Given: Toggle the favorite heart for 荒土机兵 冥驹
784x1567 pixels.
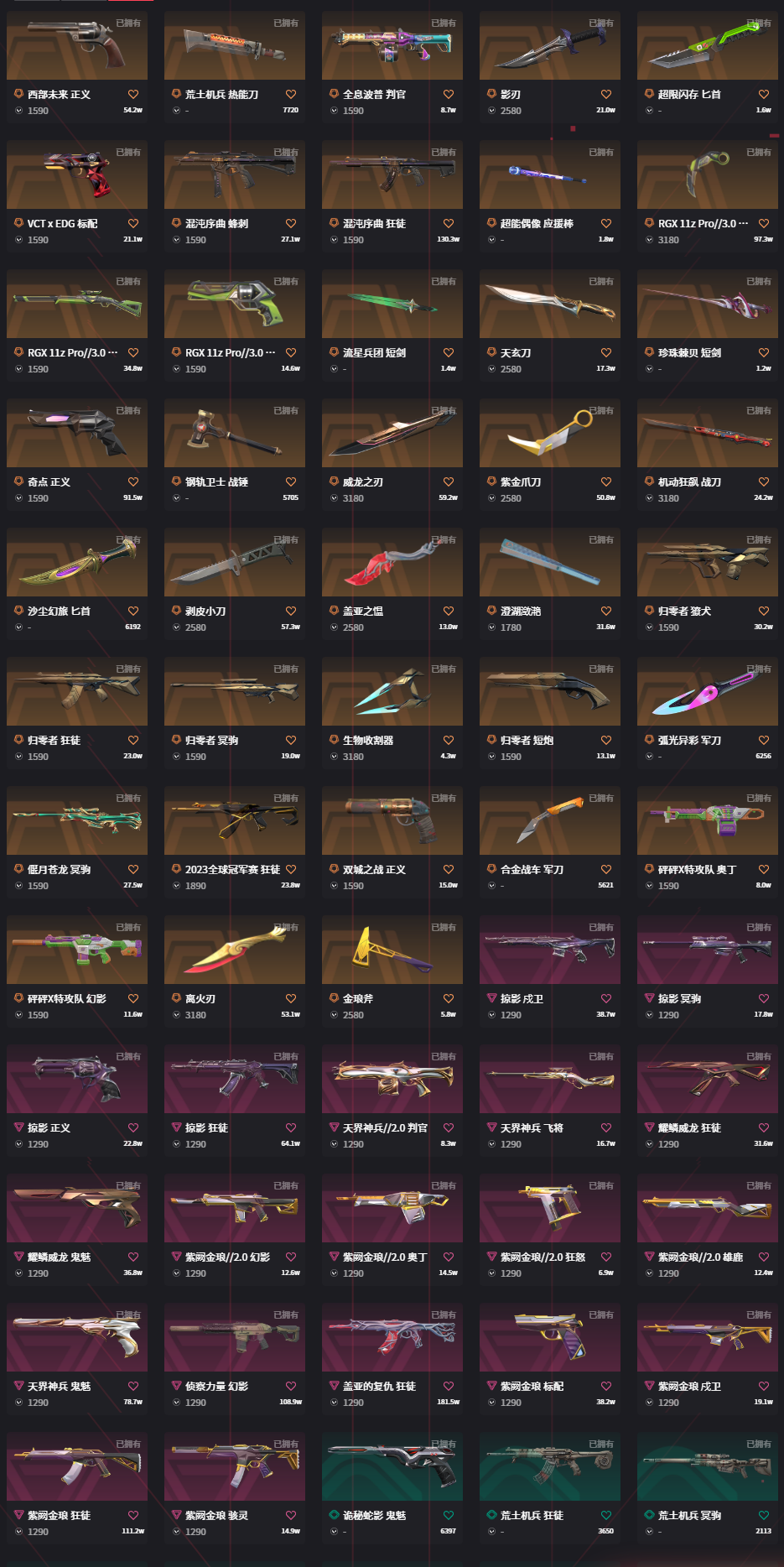Looking at the screenshot, I should pos(764,1516).
